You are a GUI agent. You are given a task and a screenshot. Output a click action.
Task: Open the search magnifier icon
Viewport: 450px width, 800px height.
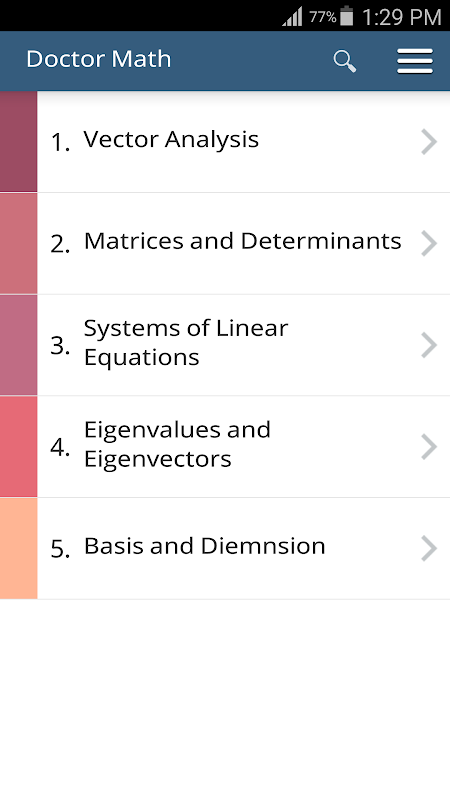(x=344, y=61)
